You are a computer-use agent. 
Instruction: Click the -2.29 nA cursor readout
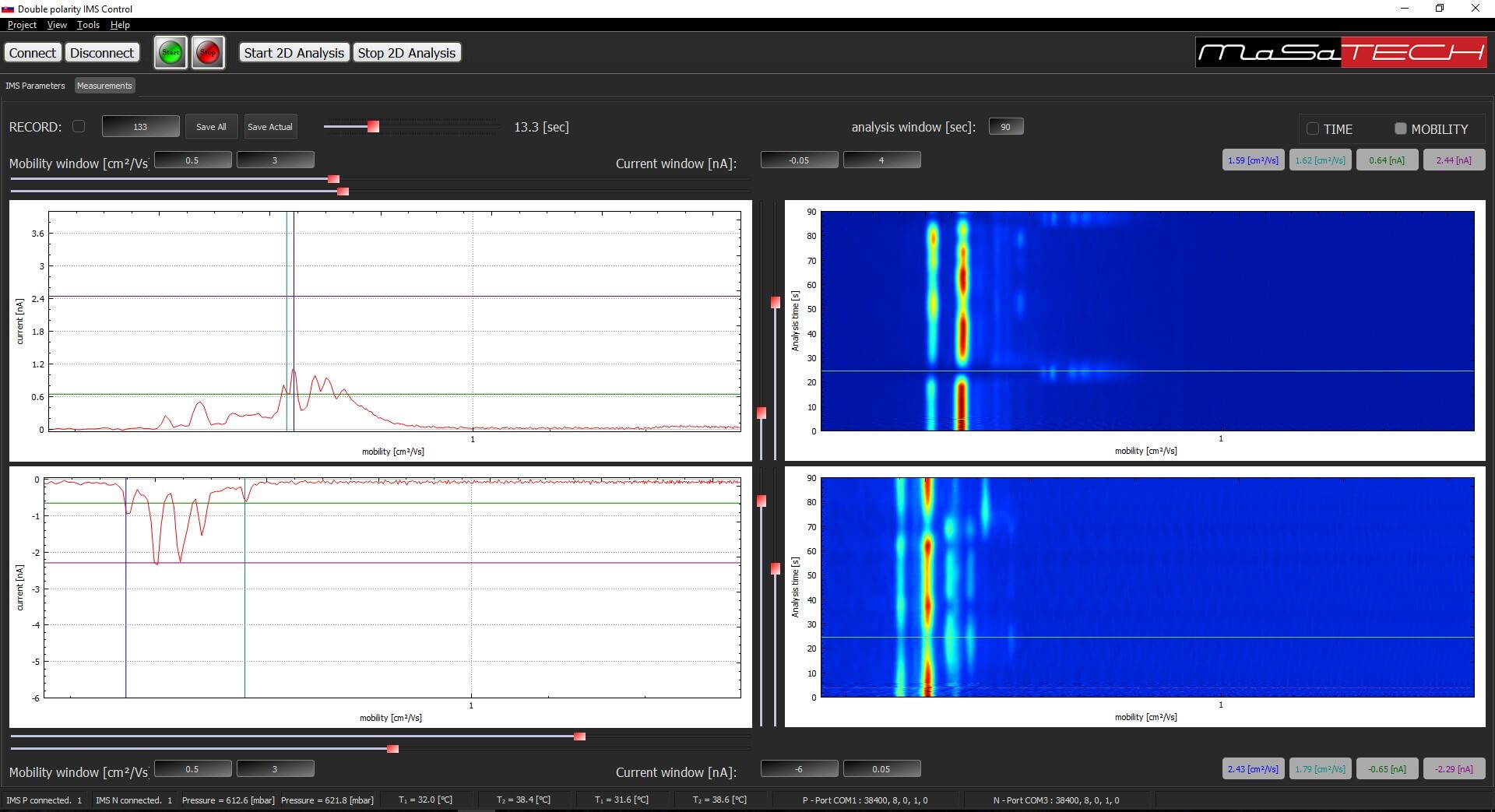pyautogui.click(x=1454, y=769)
